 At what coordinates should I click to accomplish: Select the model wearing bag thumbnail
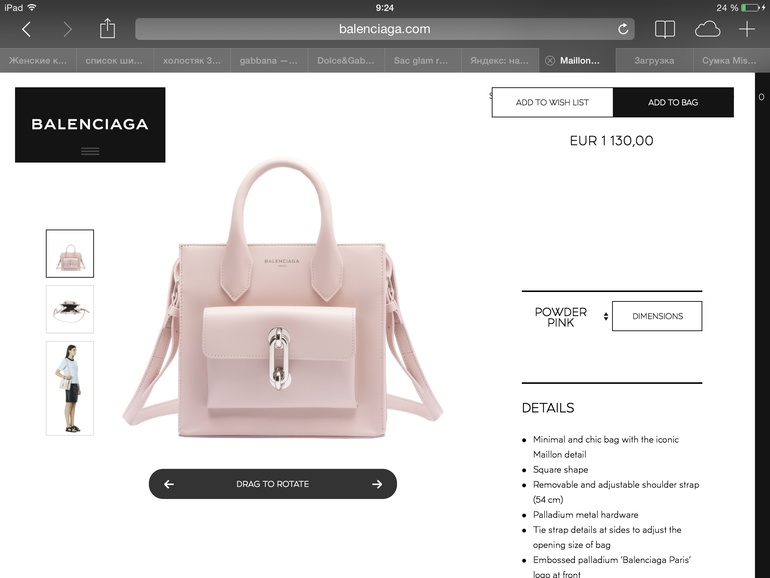point(70,388)
